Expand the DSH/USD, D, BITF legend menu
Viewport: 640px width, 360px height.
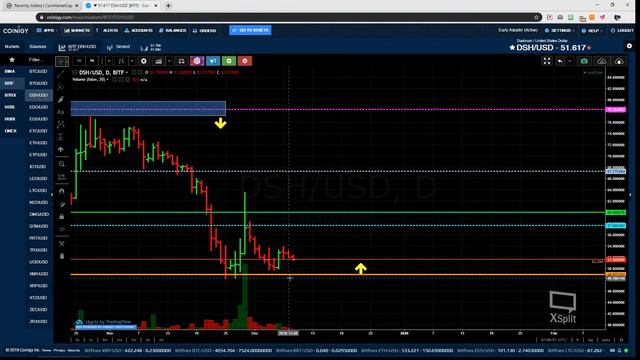[127, 73]
